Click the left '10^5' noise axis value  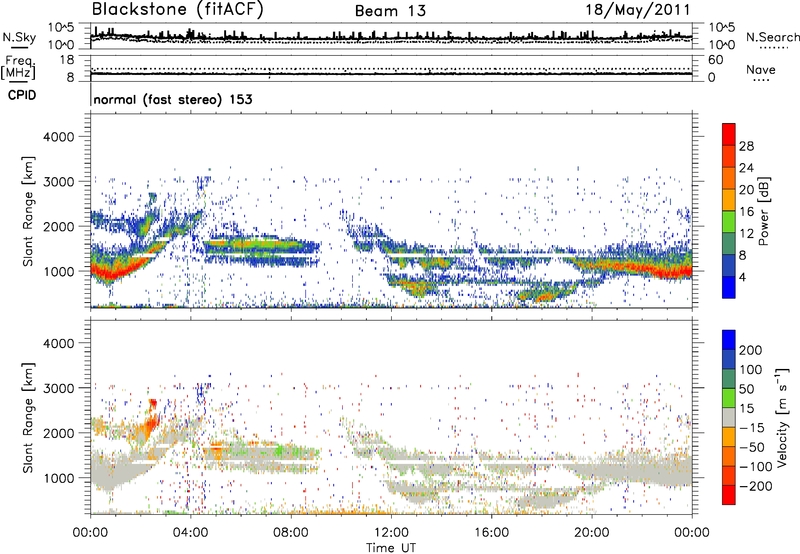coord(61,28)
